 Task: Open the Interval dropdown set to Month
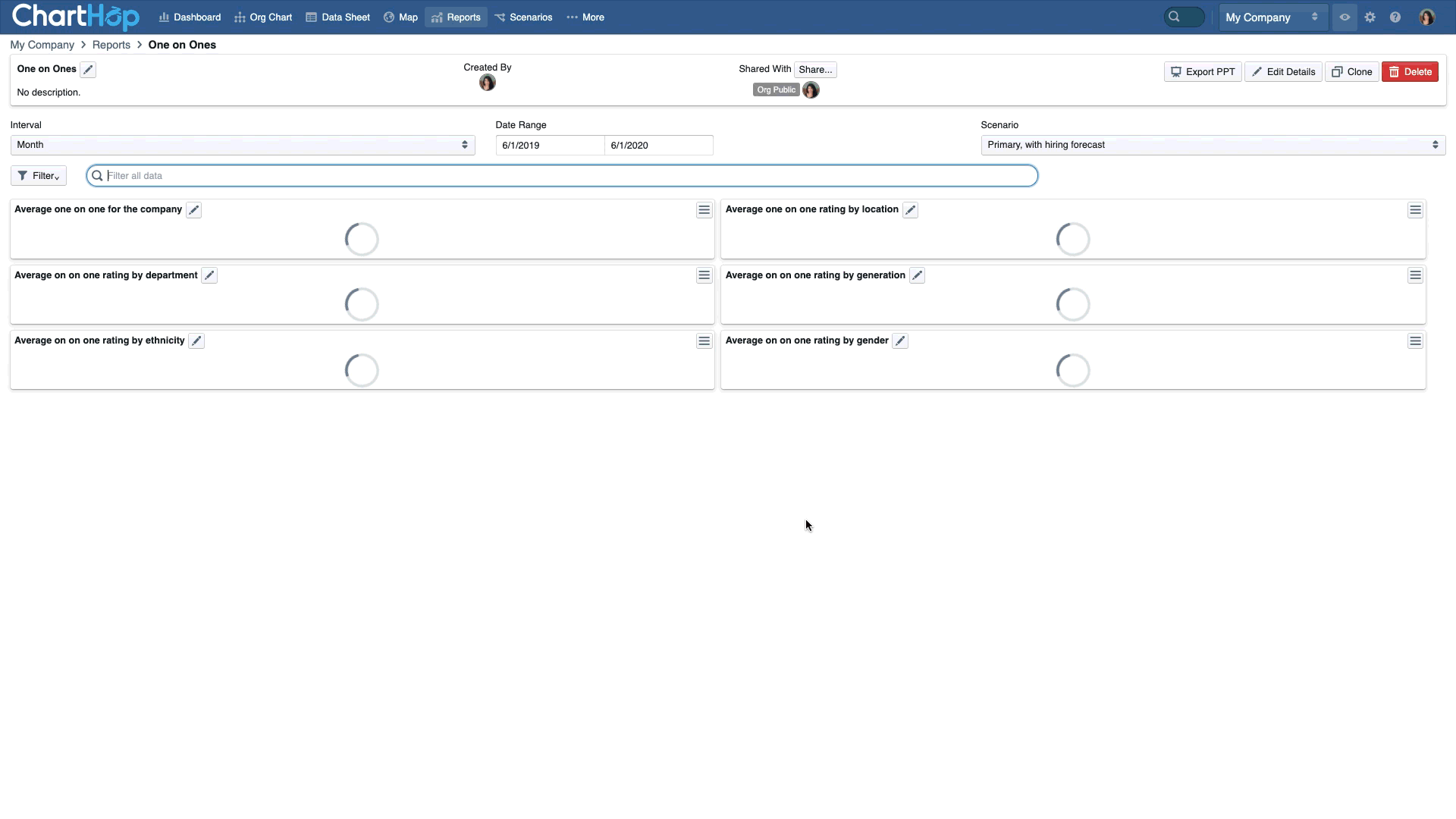[243, 145]
